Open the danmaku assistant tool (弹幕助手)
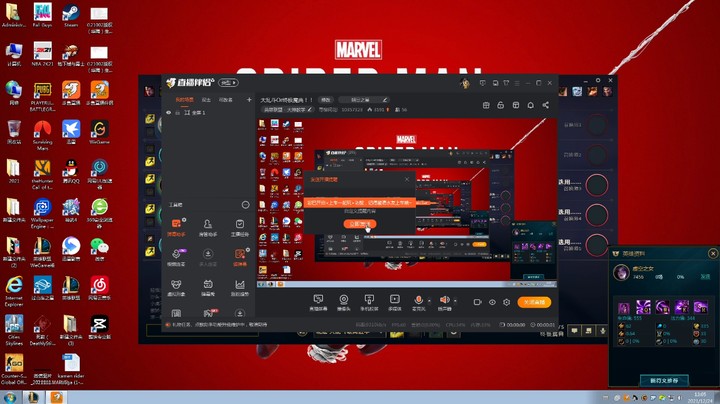Screen dimensions: 720x404 (x=176, y=228)
